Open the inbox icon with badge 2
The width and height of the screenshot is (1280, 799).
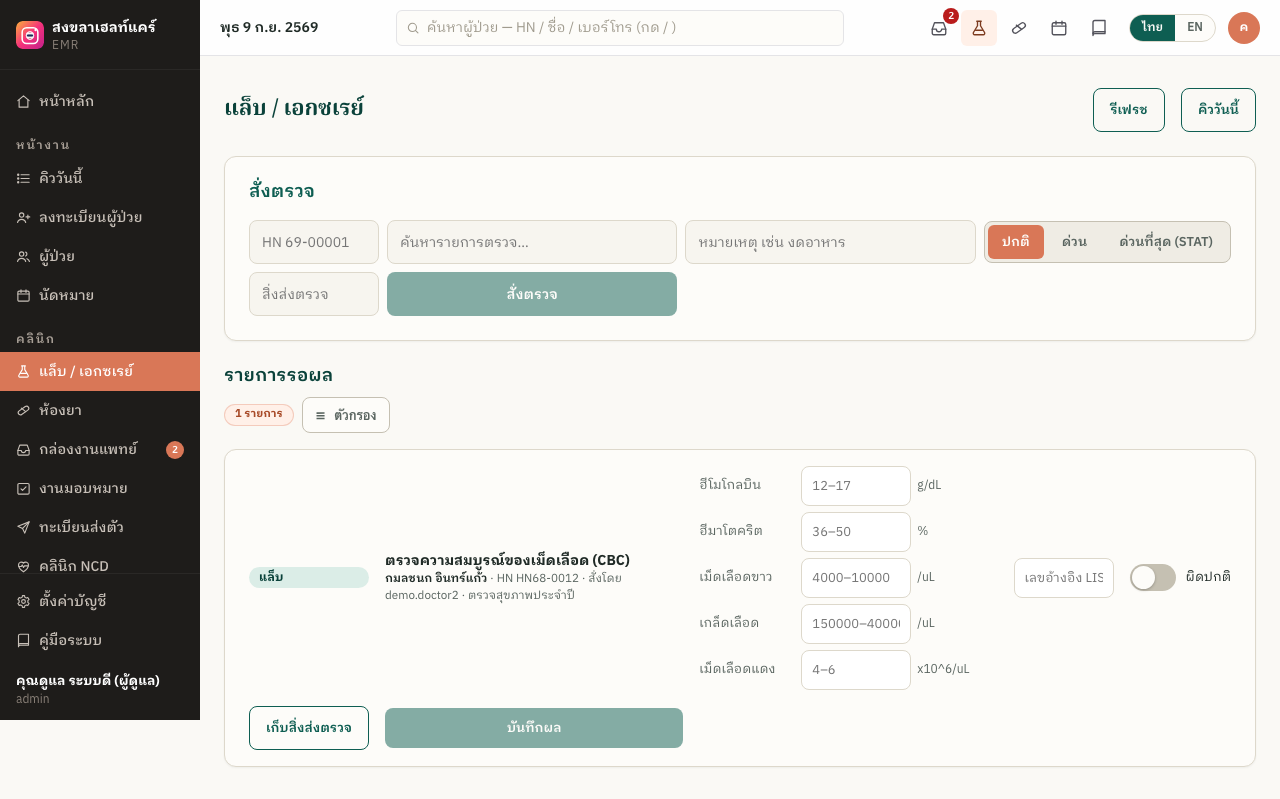pyautogui.click(x=939, y=28)
